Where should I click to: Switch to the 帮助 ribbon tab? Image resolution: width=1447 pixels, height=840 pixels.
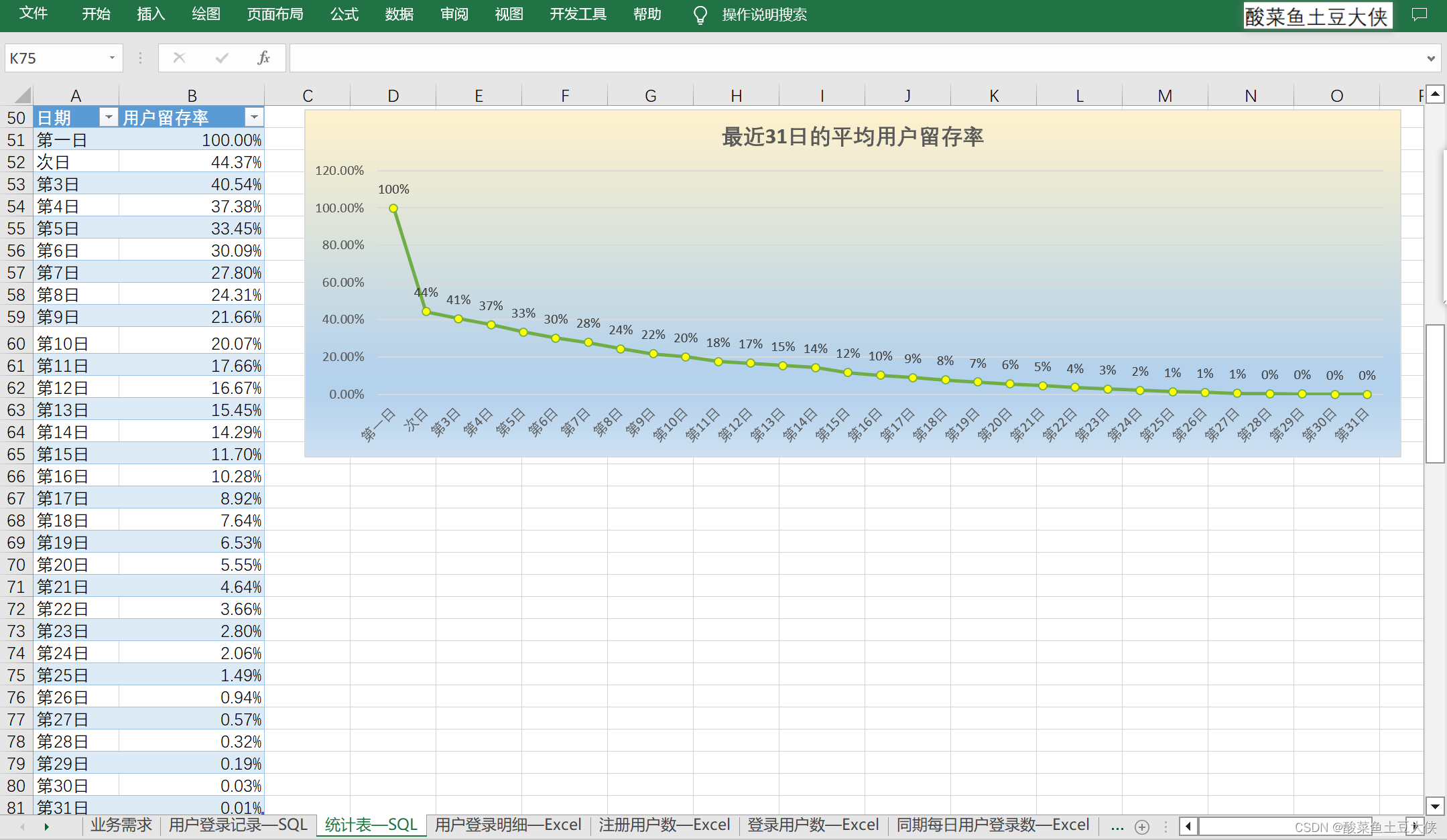click(647, 14)
